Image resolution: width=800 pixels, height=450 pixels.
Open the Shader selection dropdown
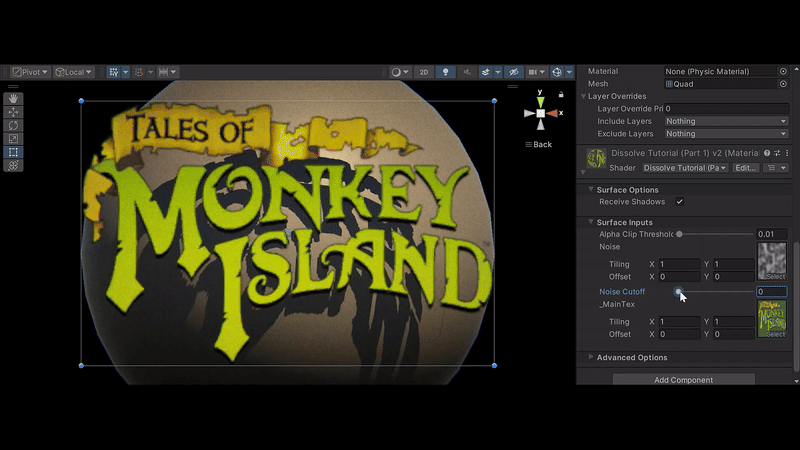click(685, 168)
